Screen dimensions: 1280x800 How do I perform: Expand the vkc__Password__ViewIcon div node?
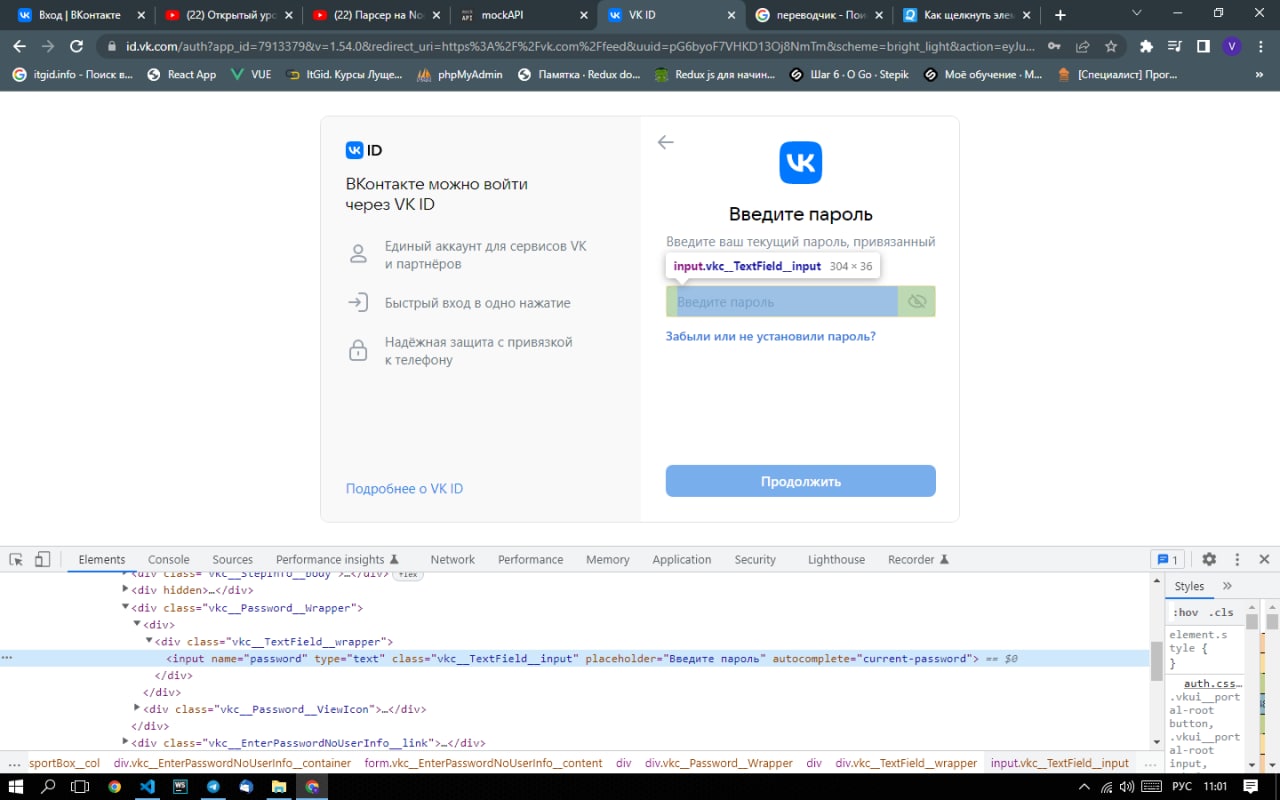tap(138, 709)
